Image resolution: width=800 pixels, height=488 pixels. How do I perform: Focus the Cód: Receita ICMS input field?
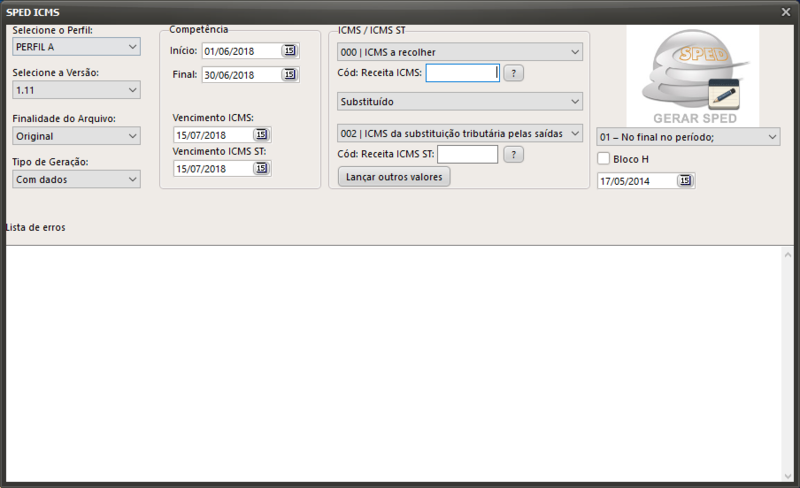[x=463, y=73]
